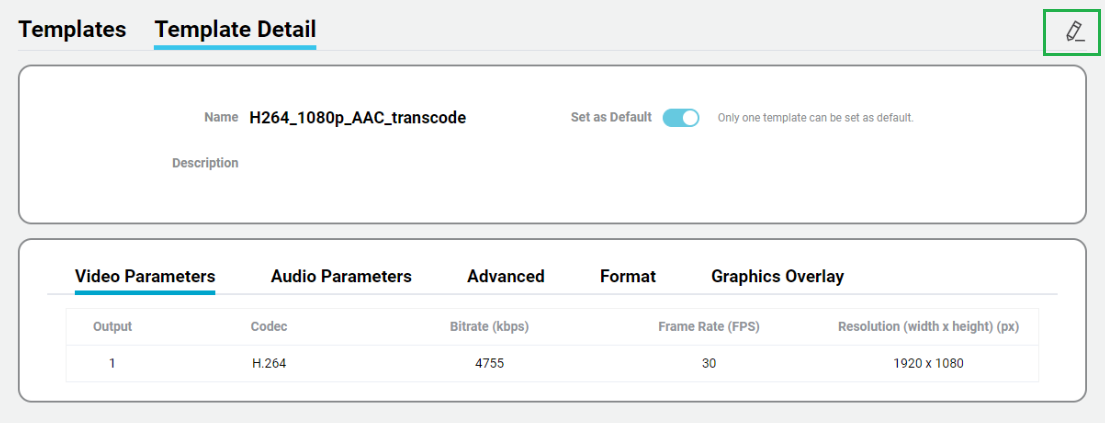Click the Codec column header

269,326
